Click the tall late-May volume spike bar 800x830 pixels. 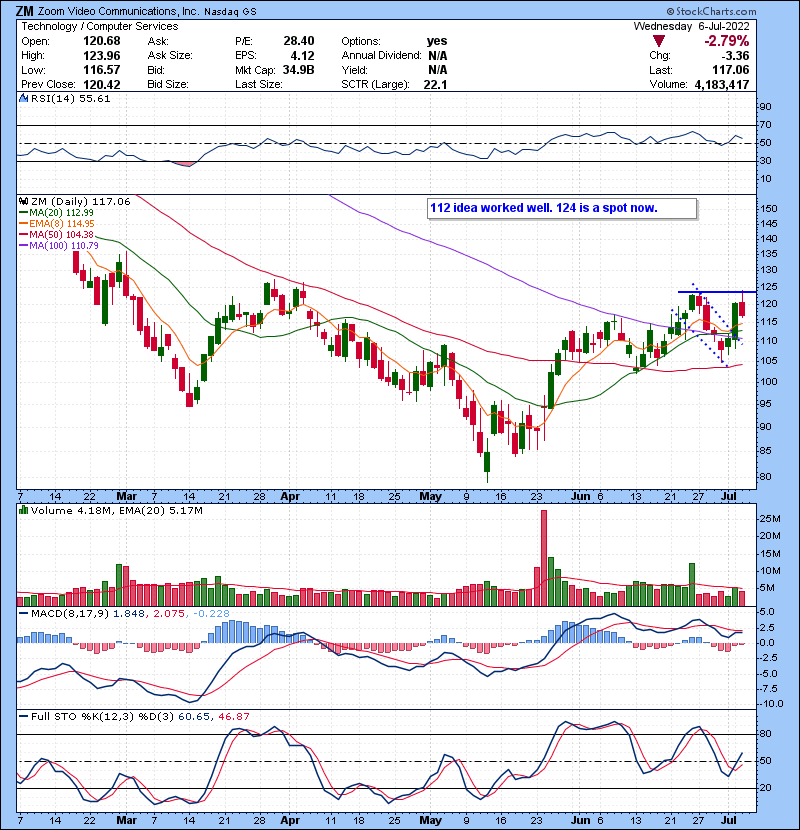click(544, 557)
